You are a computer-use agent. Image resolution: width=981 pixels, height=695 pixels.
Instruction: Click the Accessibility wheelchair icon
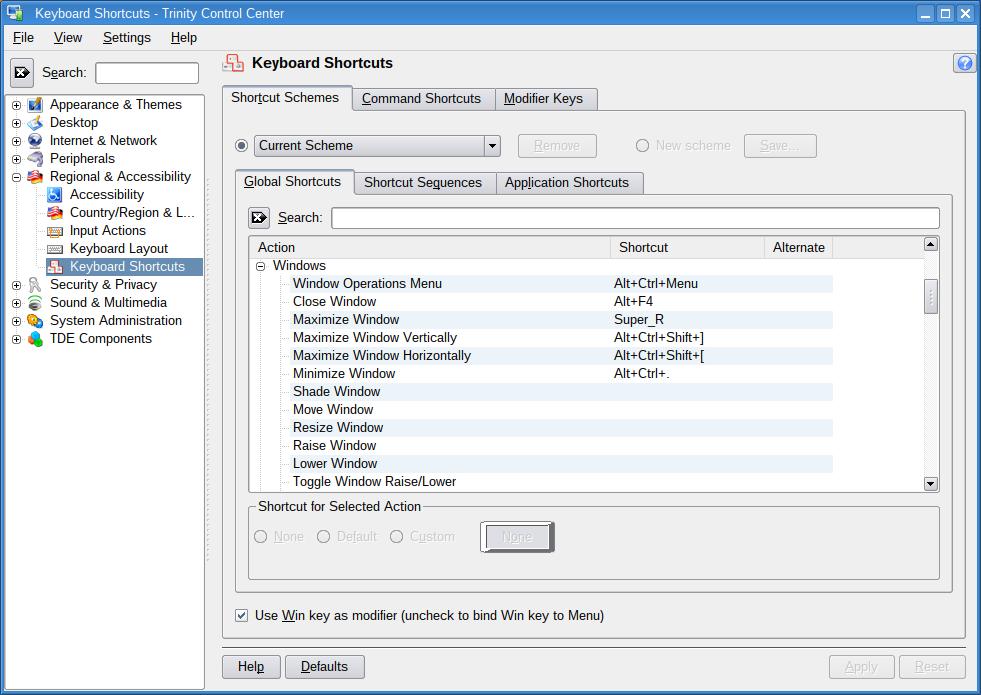55,195
